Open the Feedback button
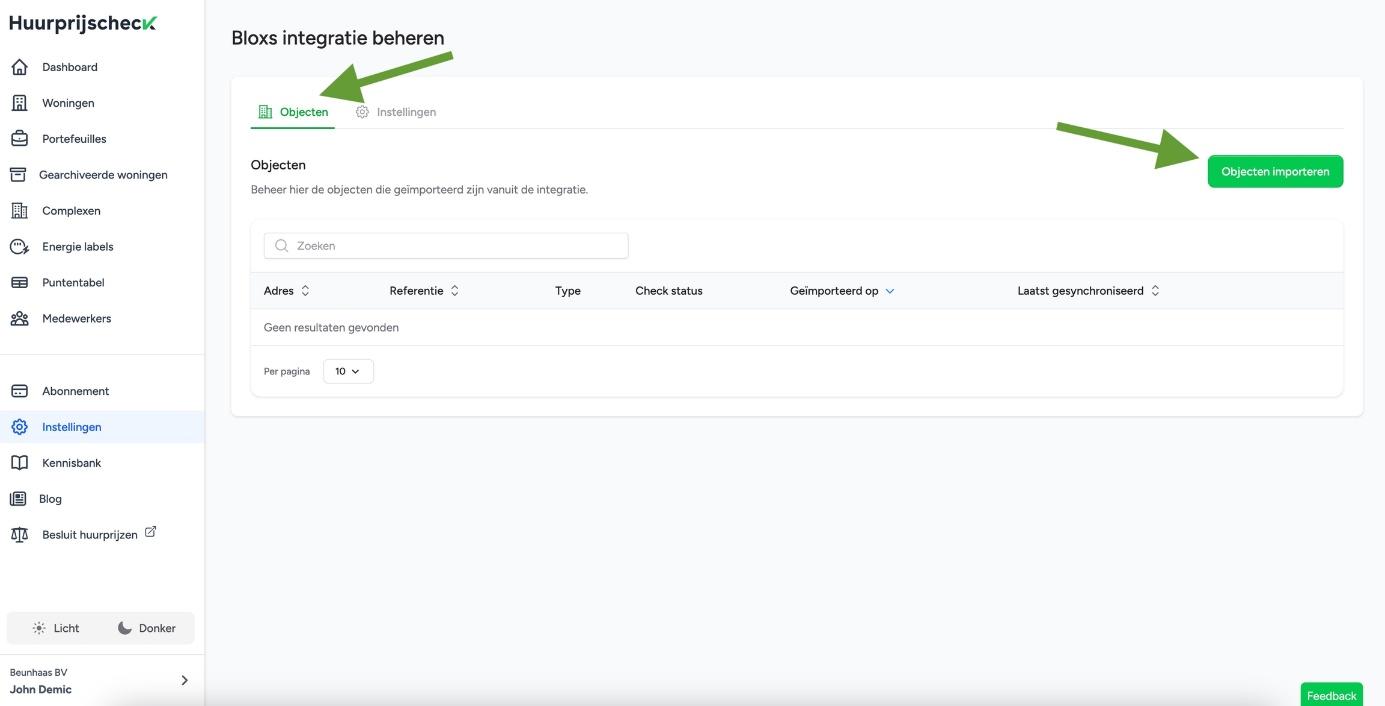 [x=1331, y=695]
